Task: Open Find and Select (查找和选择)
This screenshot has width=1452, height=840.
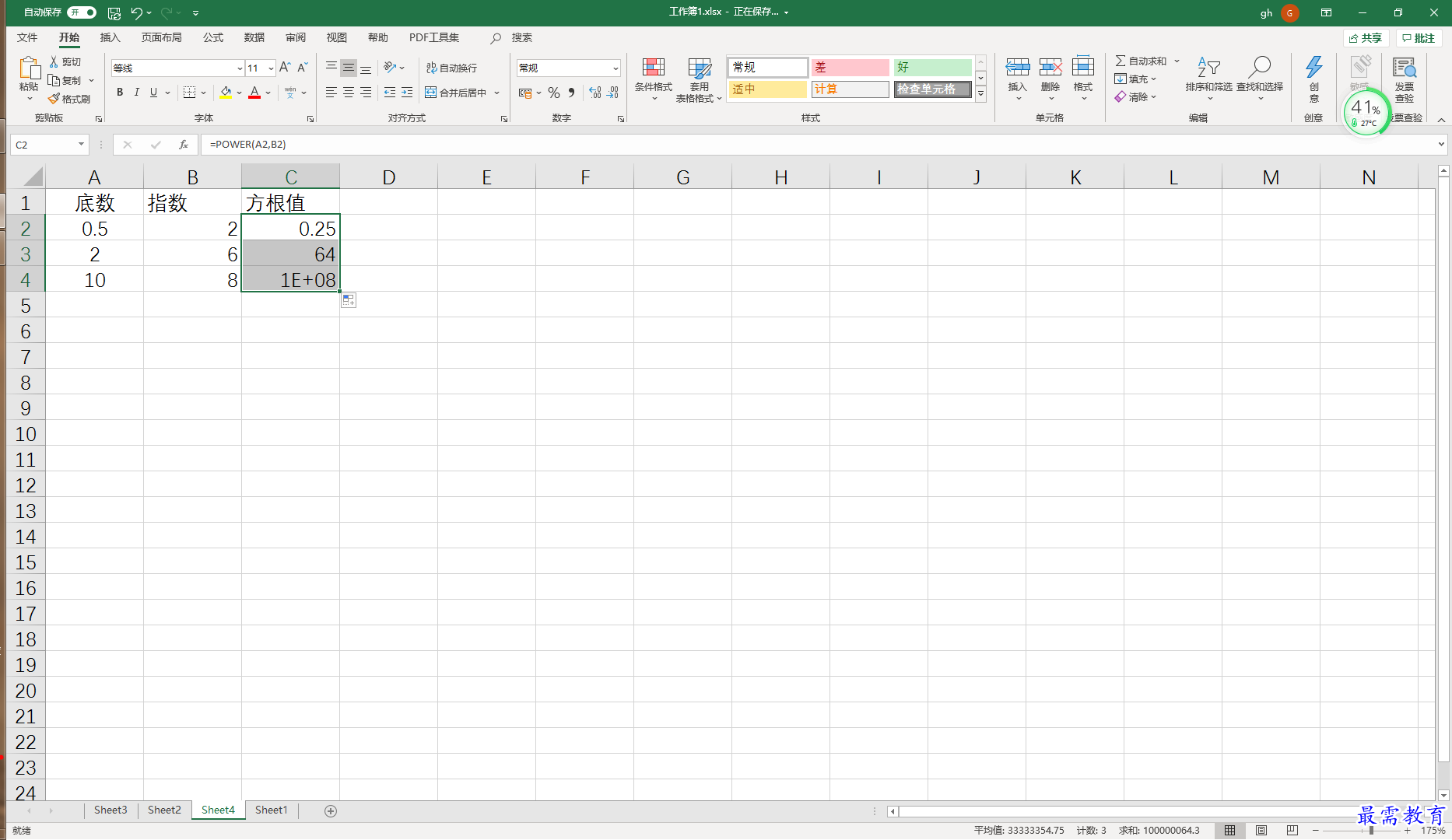Action: tap(1260, 78)
